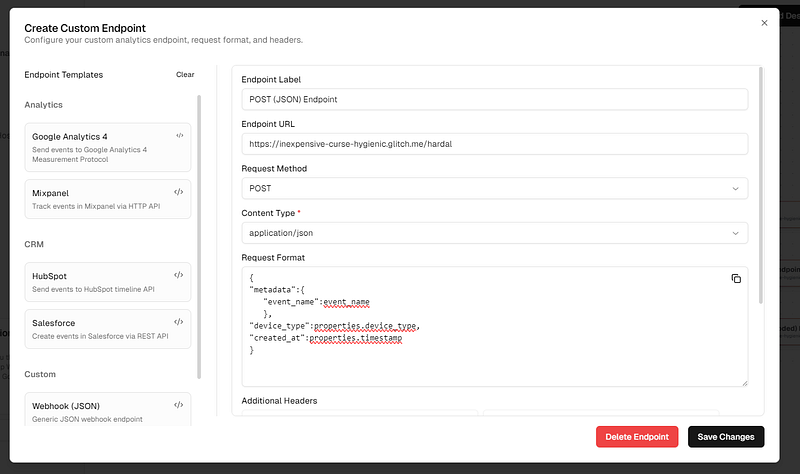Click the Additional Headers label
This screenshot has height=474, width=800.
click(x=279, y=401)
